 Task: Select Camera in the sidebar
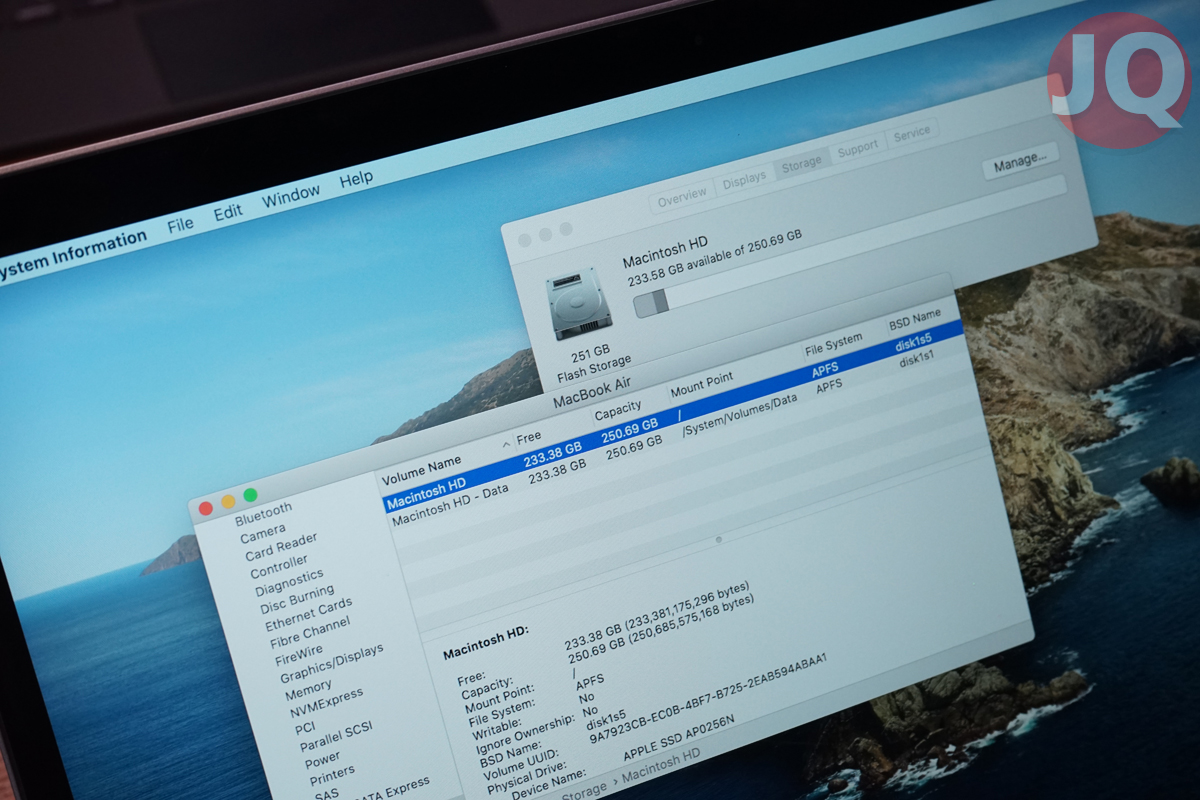pos(263,534)
